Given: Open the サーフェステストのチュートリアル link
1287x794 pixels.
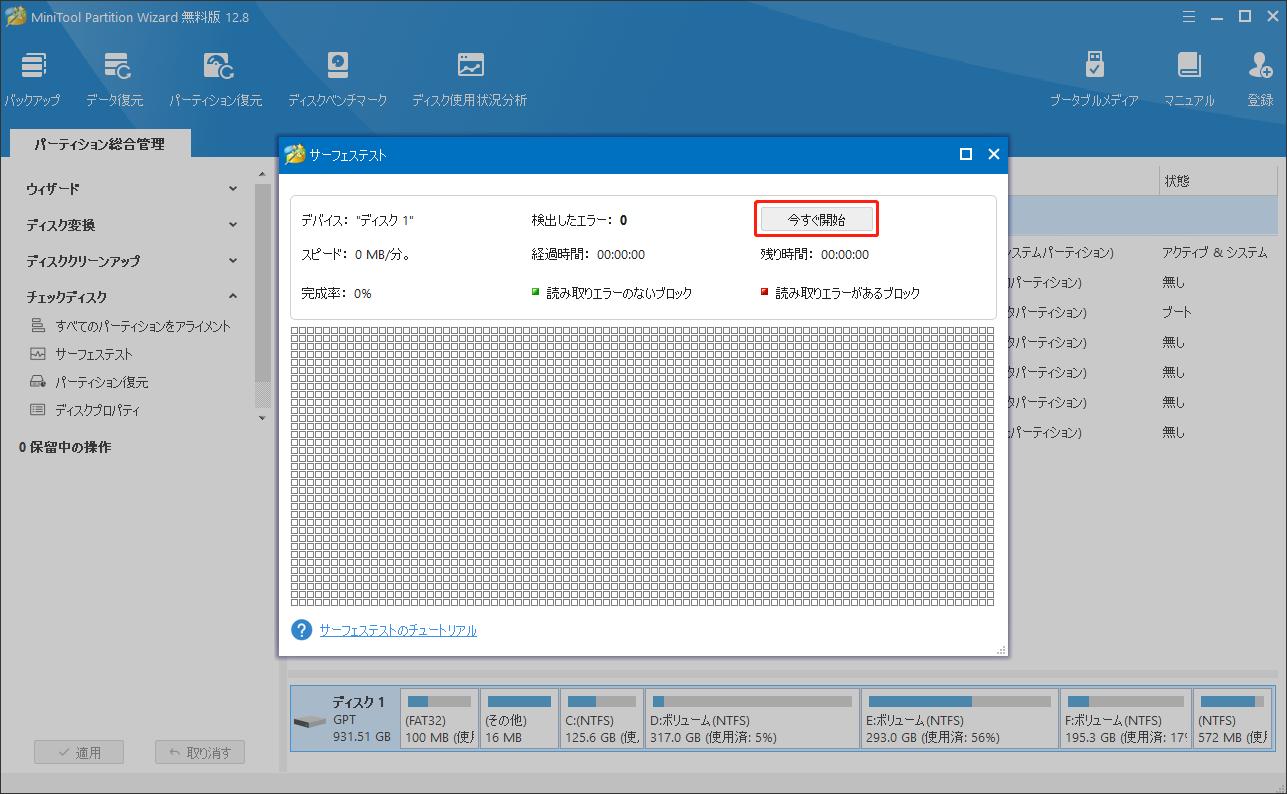Looking at the screenshot, I should pos(398,630).
